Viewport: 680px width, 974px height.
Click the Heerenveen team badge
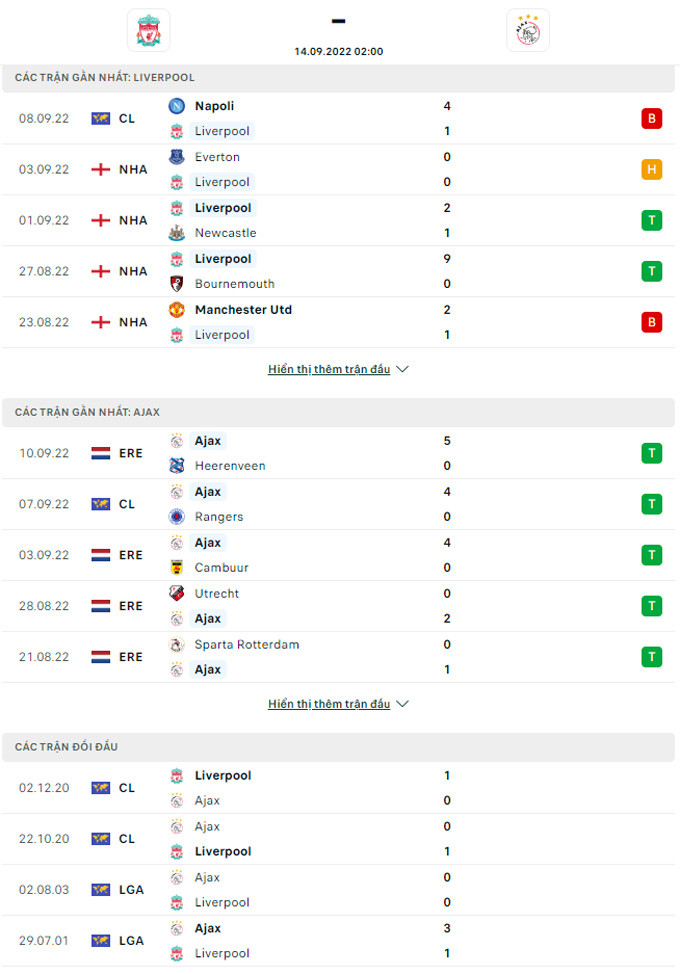pyautogui.click(x=177, y=466)
